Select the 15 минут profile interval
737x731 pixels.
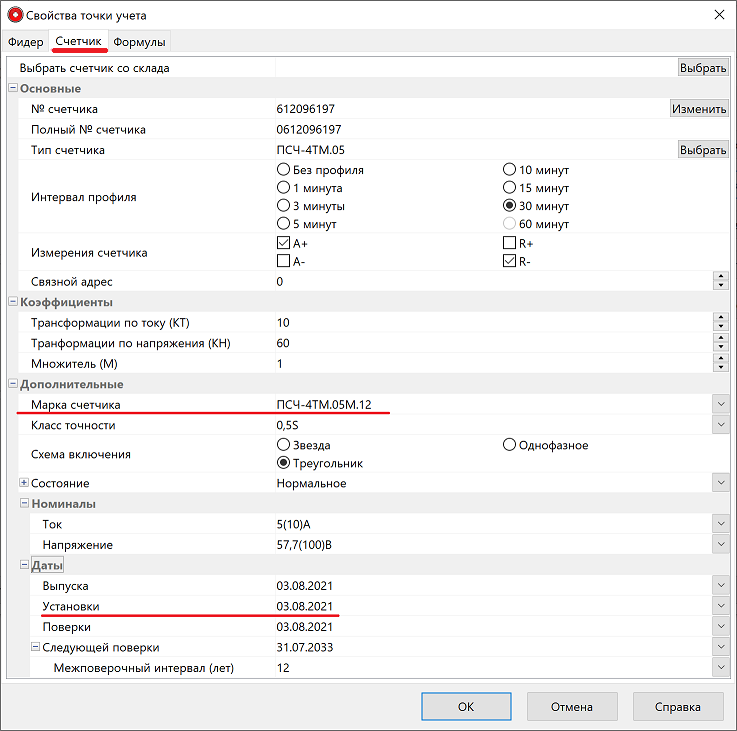[510, 188]
